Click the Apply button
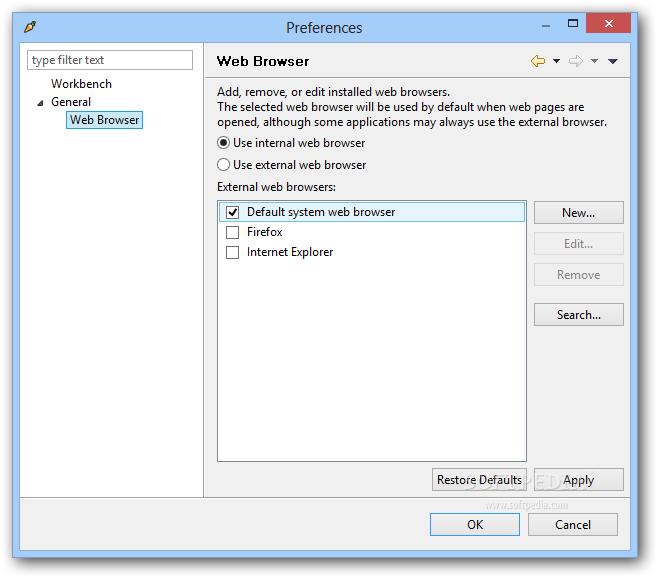This screenshot has width=658, height=578. coord(579,480)
